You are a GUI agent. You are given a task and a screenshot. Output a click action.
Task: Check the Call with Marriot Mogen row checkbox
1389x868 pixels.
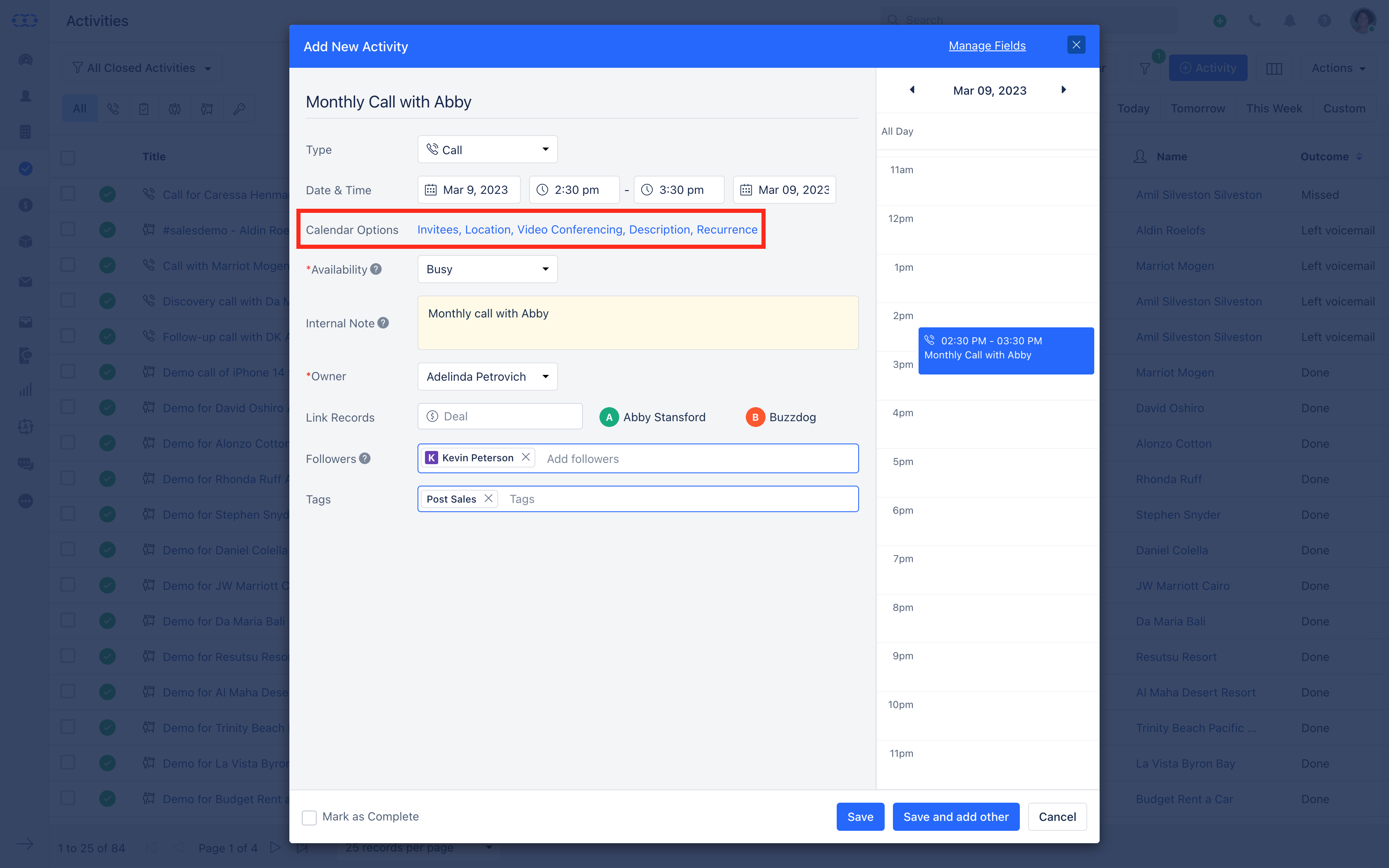coord(68,265)
